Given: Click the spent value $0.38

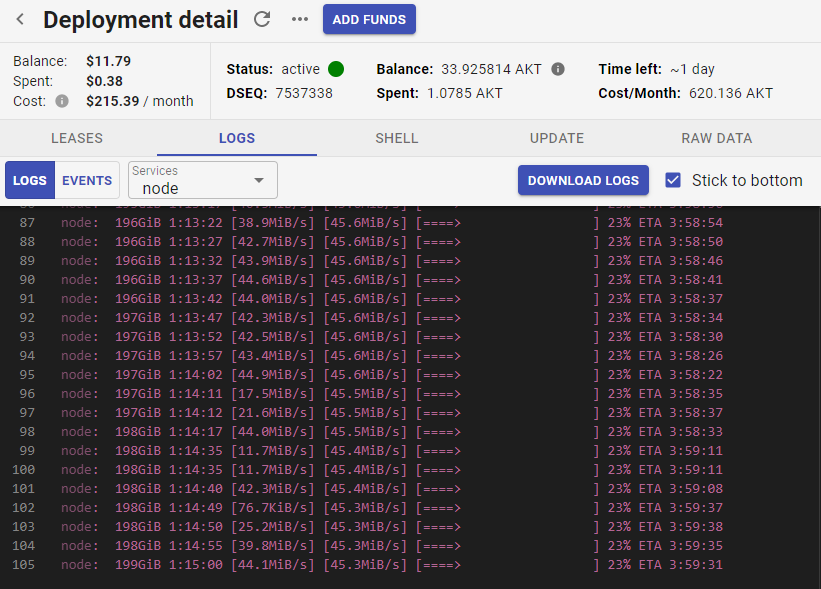Looking at the screenshot, I should pyautogui.click(x=104, y=81).
